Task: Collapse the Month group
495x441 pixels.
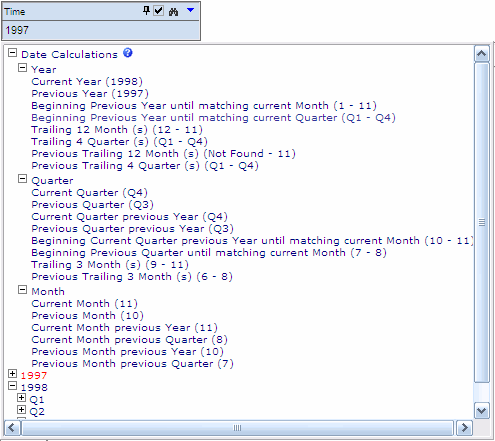Action: pyautogui.click(x=22, y=290)
